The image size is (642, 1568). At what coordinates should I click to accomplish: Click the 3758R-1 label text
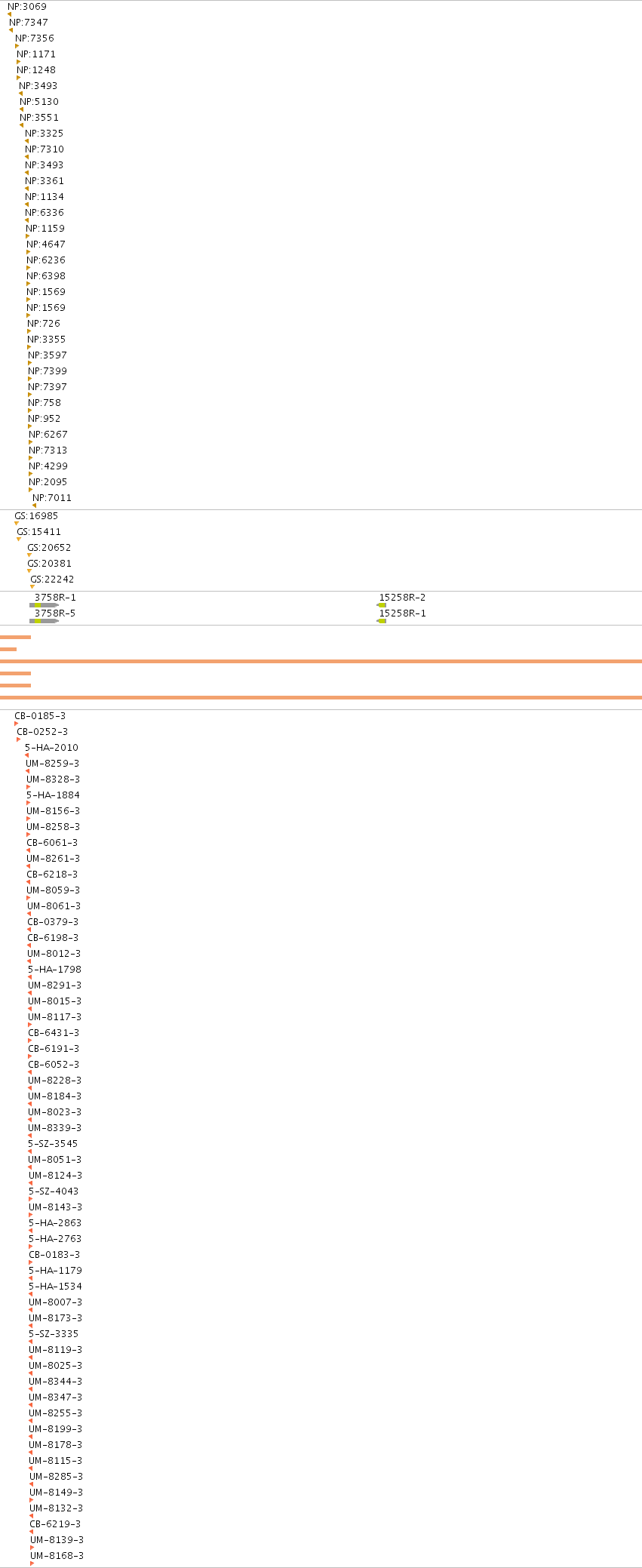55,598
